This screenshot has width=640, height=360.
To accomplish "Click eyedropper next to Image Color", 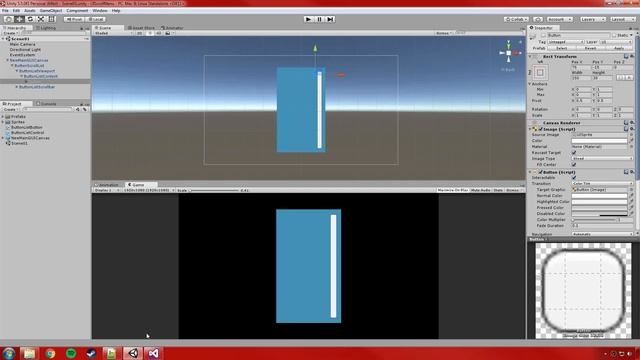I will pyautogui.click(x=631, y=141).
